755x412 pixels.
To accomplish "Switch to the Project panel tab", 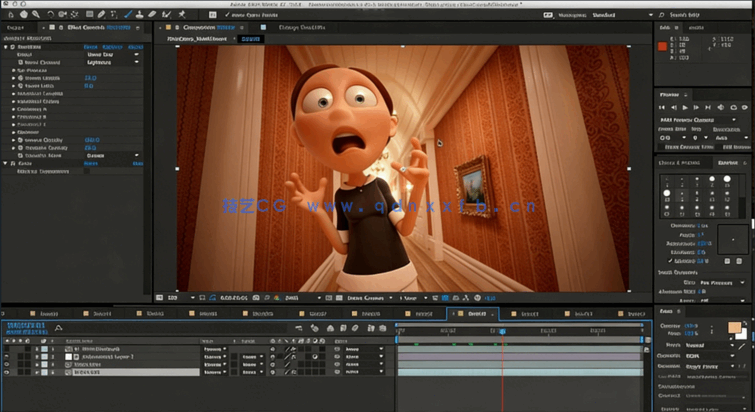I will point(16,29).
